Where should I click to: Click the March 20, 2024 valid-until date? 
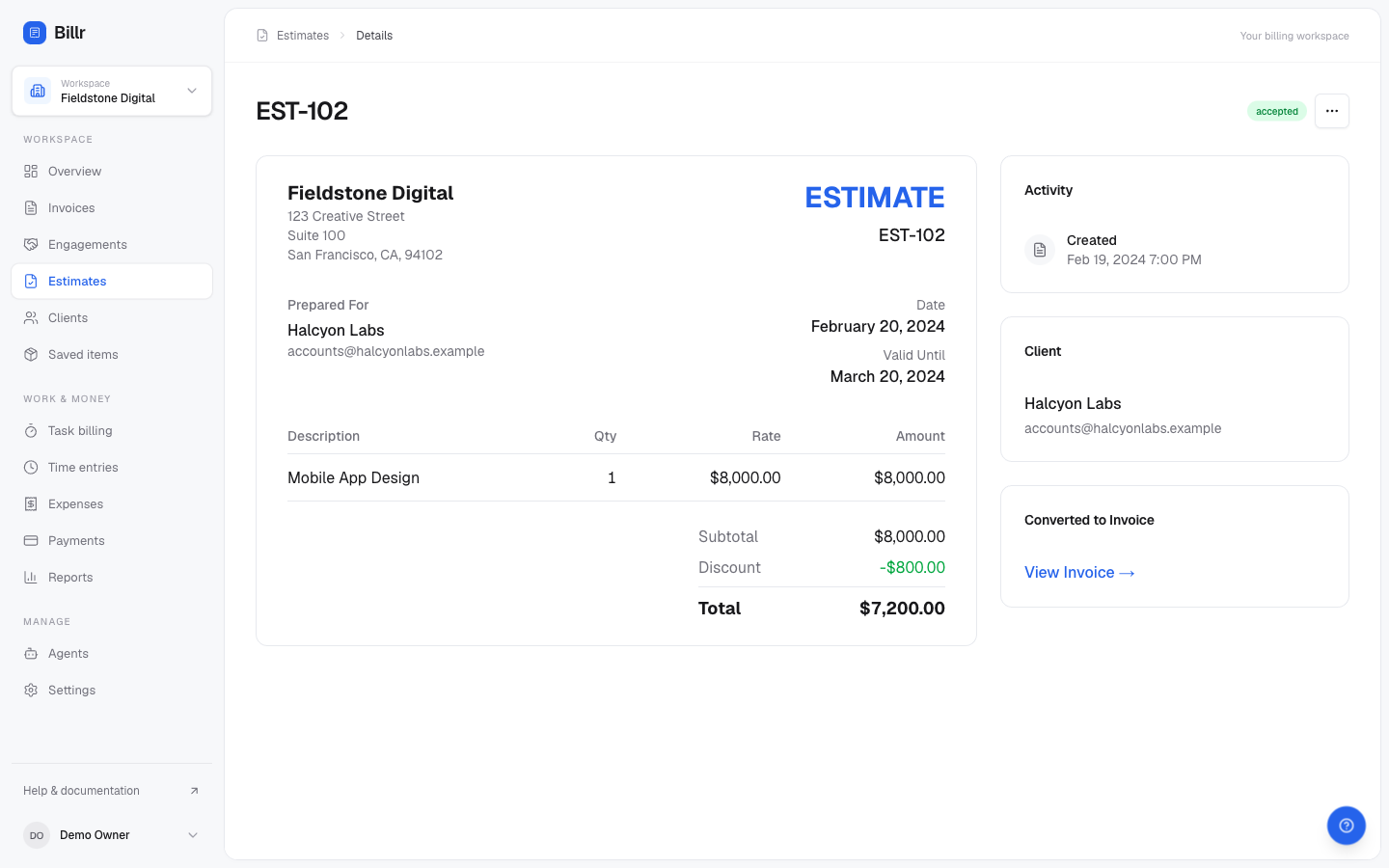point(887,377)
